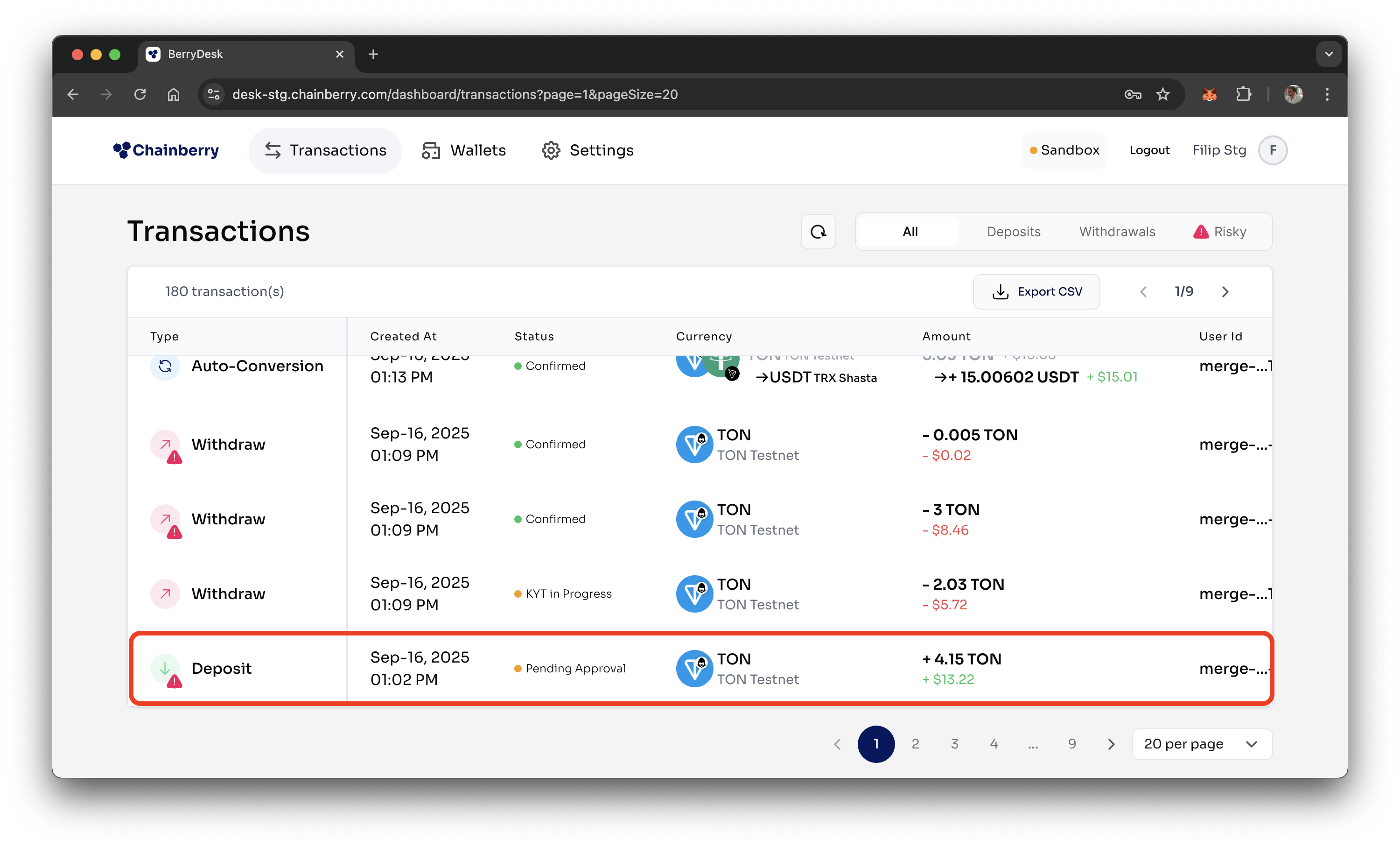Click the browser bookmark star icon
This screenshot has width=1400, height=847.
1162,94
